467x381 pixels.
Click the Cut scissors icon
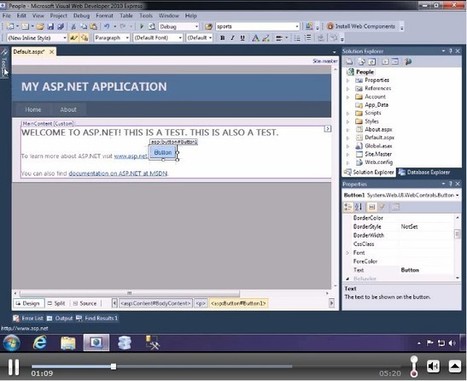point(73,26)
